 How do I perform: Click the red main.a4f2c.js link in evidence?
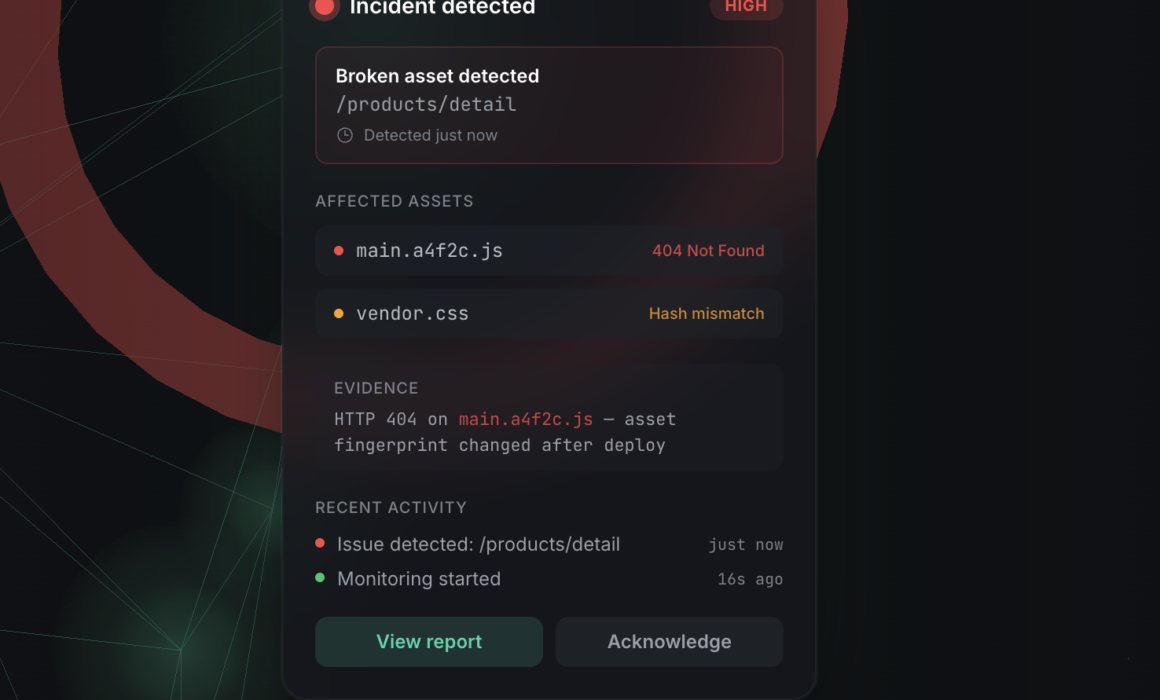pyautogui.click(x=526, y=420)
